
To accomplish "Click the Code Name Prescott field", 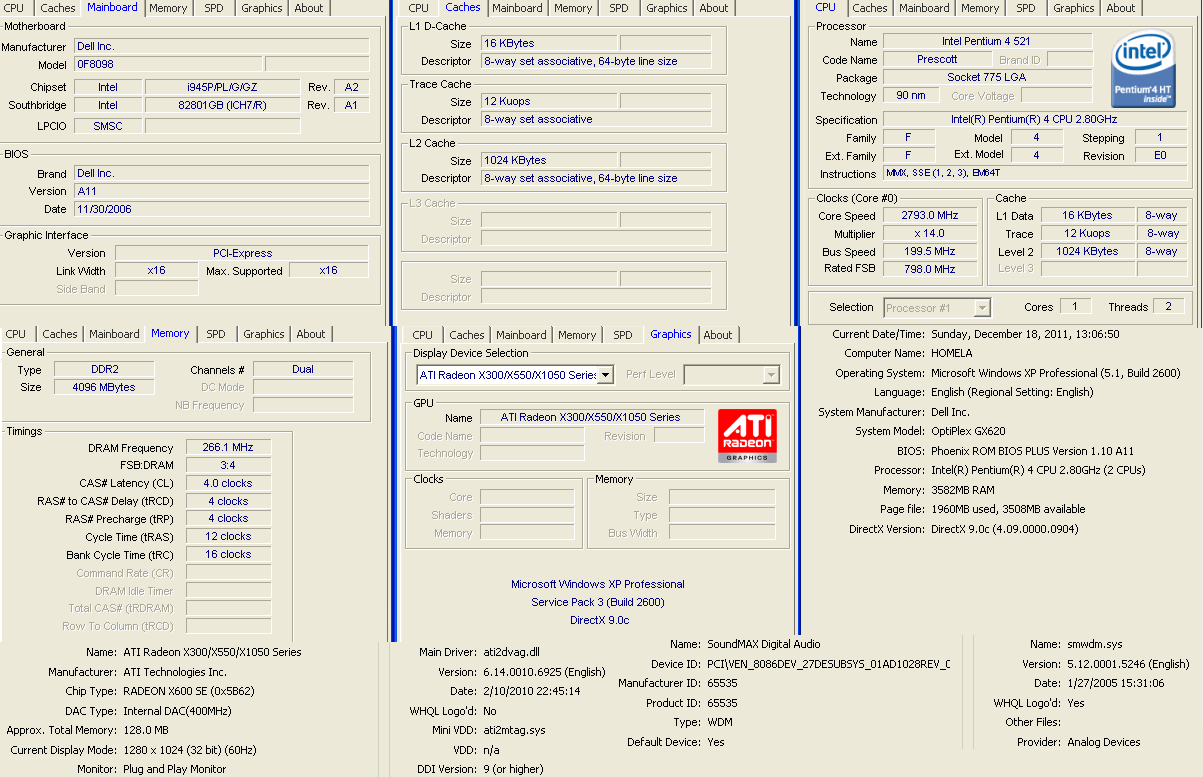I will 936,60.
